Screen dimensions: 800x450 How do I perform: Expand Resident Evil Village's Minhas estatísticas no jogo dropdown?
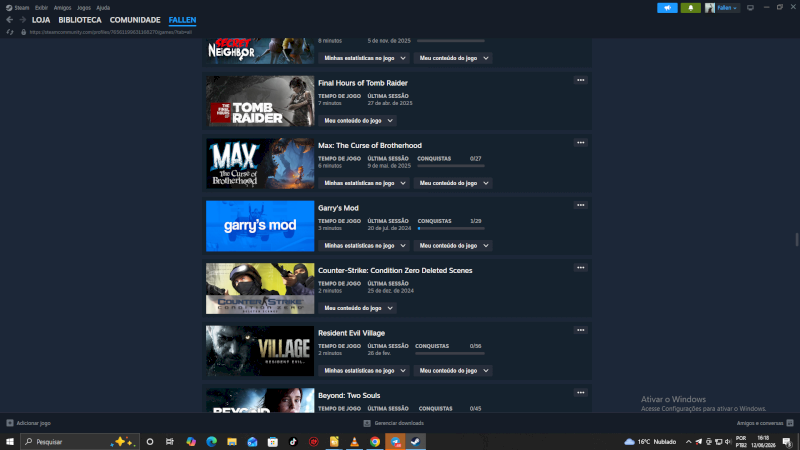(364, 371)
